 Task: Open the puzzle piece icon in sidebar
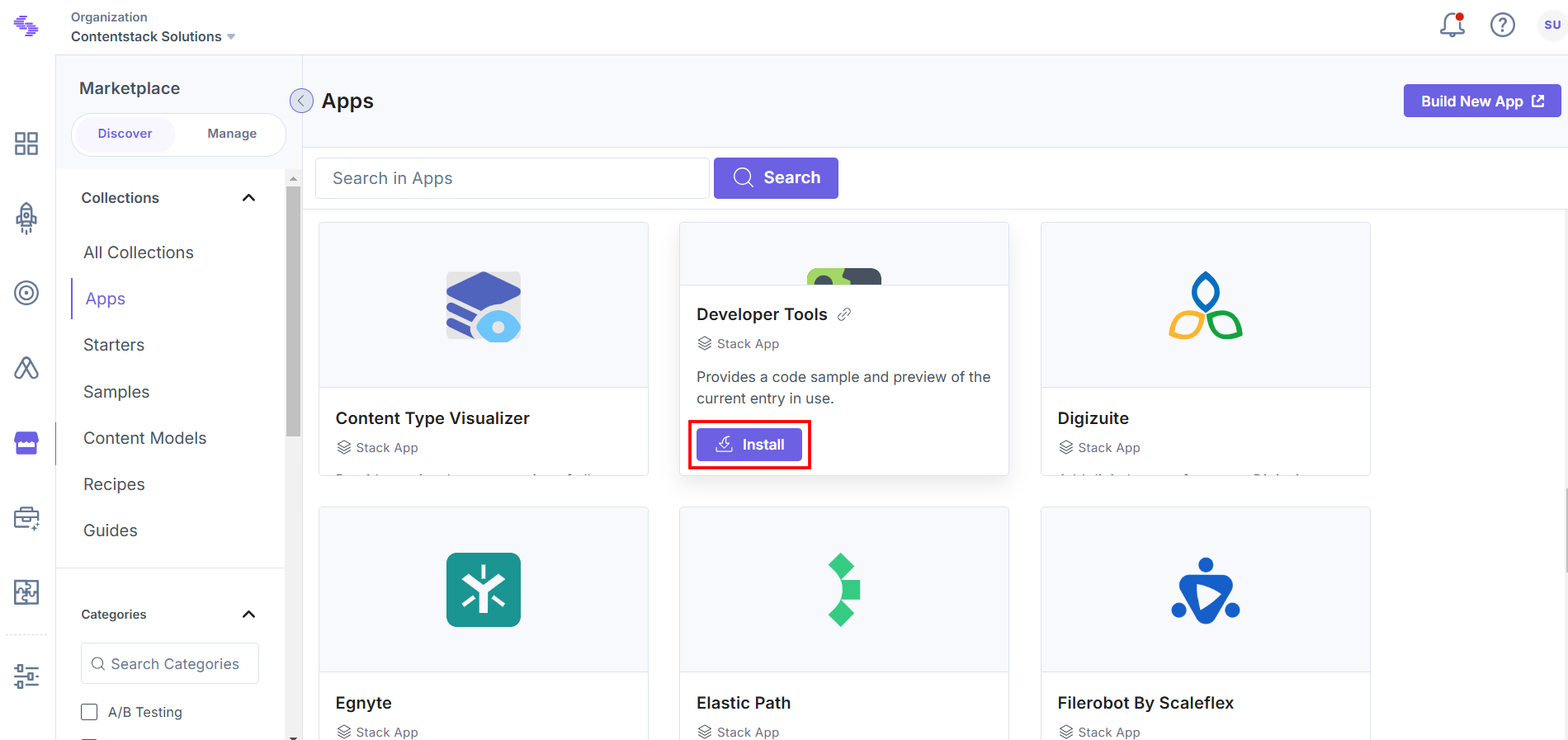click(26, 592)
